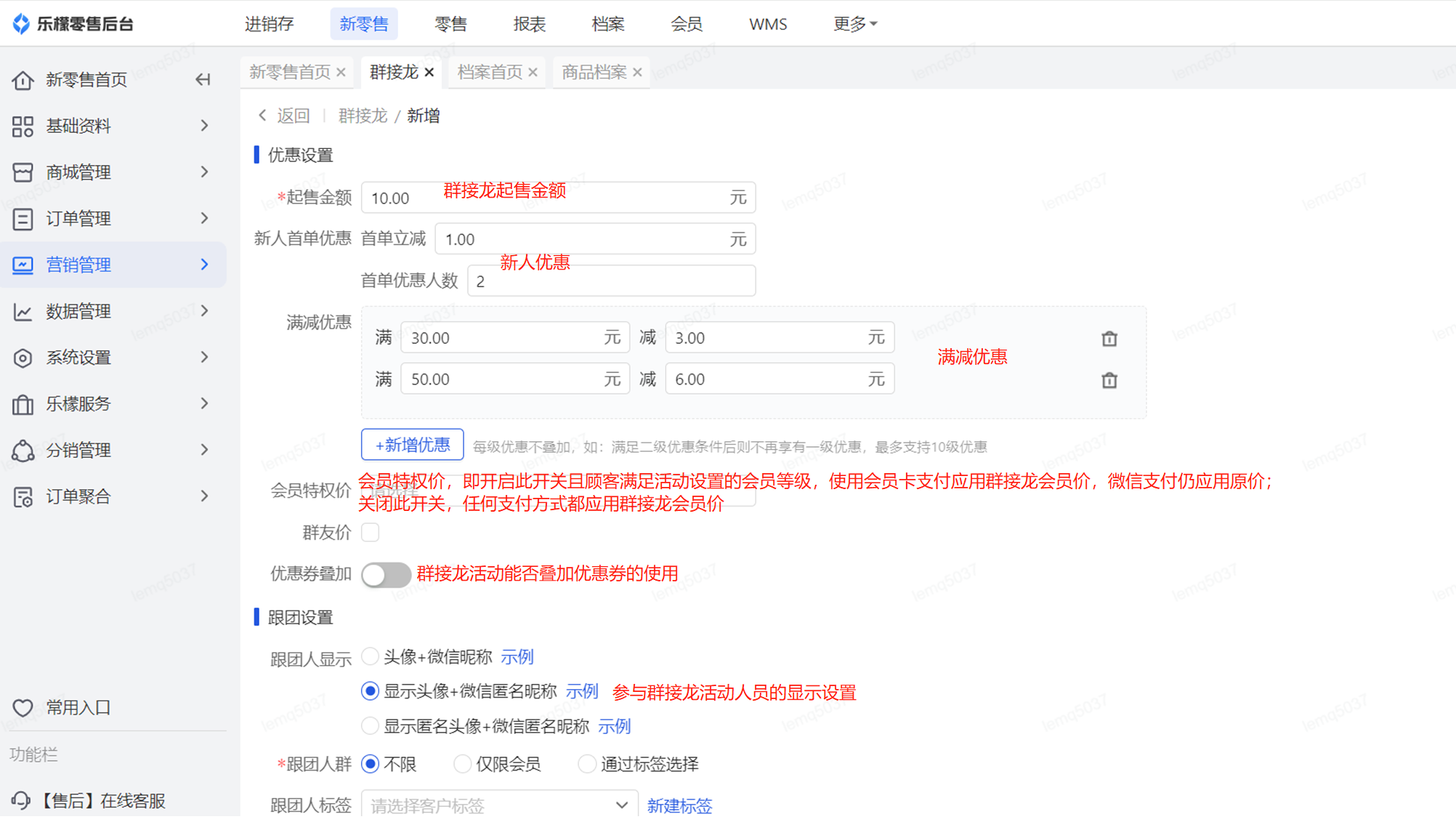Close the 商品档案 tab
1456x822 pixels.
pyautogui.click(x=637, y=72)
